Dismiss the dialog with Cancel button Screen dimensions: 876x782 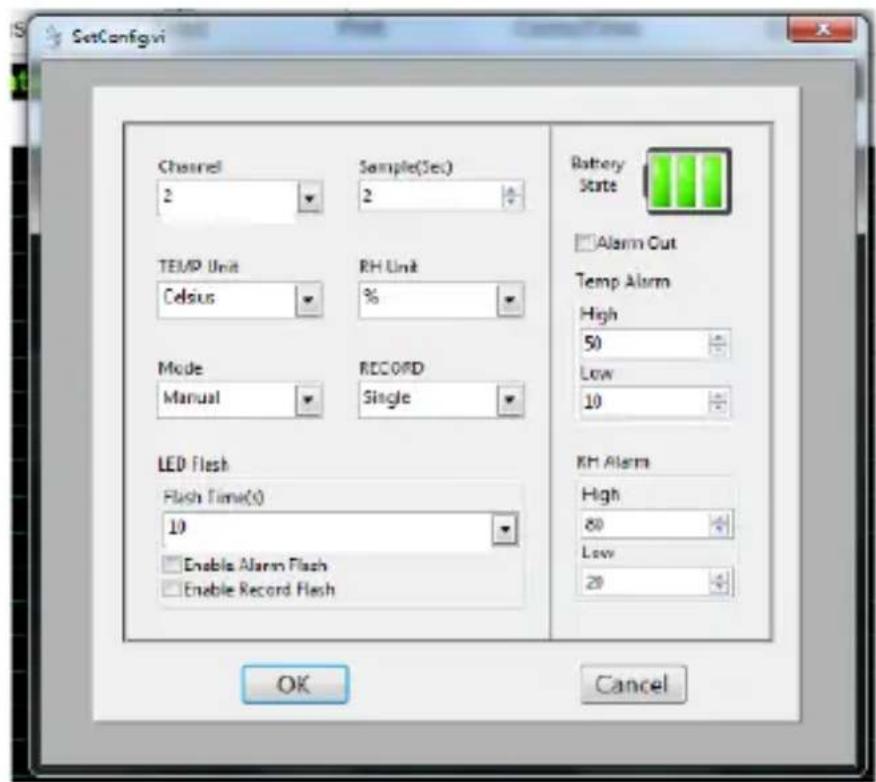point(633,684)
